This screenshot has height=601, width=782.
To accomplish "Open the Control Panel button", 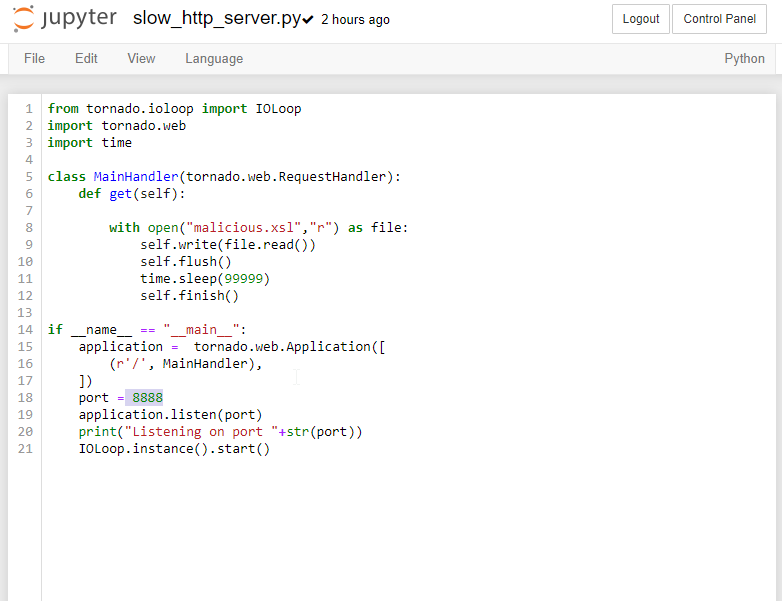I will [x=719, y=19].
